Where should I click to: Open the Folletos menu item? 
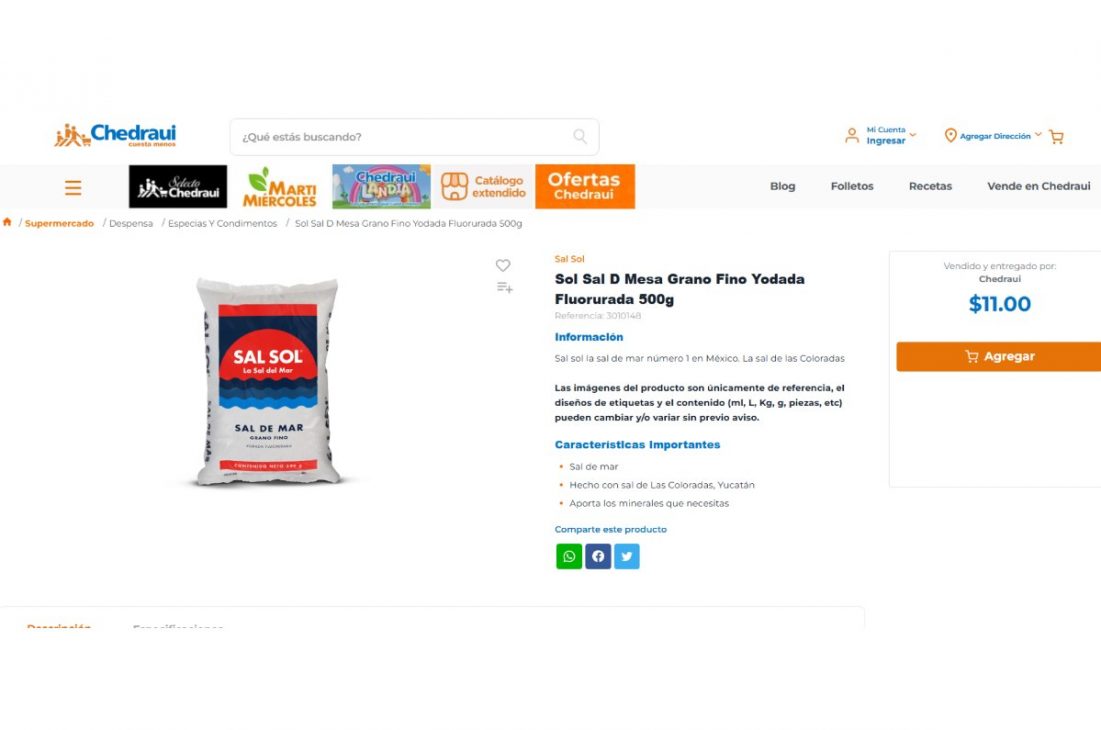coord(852,186)
